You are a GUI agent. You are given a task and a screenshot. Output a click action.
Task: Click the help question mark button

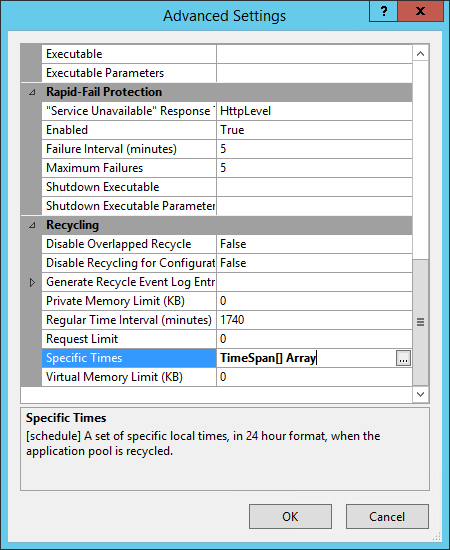[x=384, y=12]
